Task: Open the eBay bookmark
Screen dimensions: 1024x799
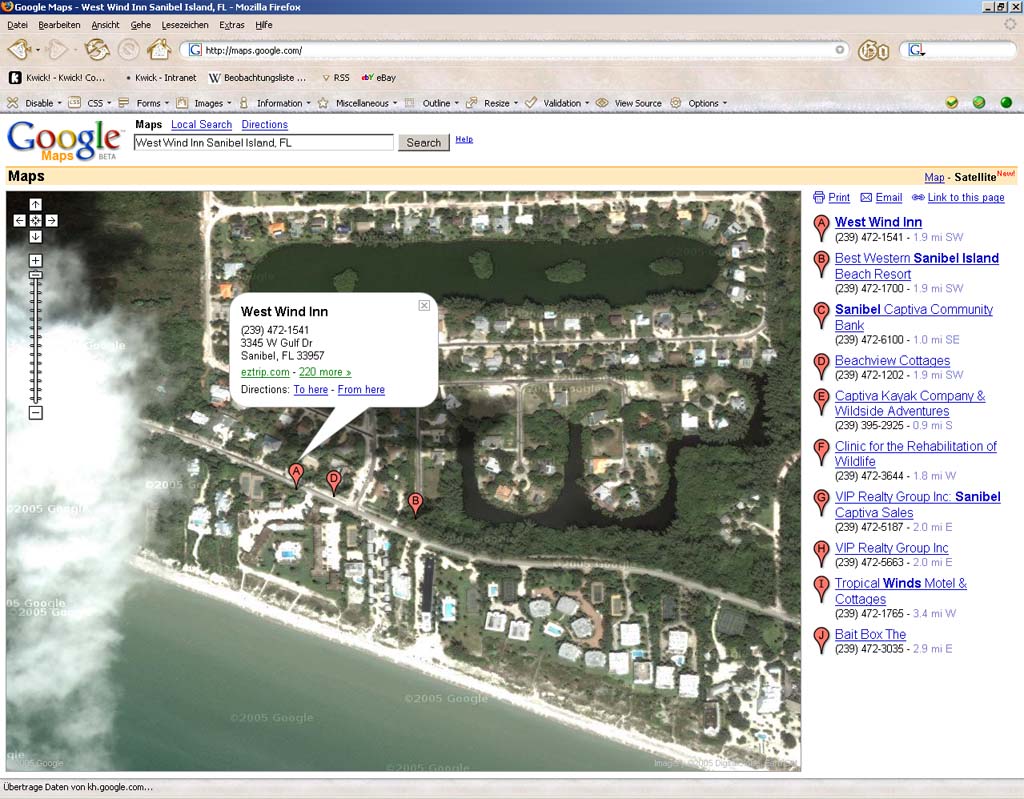Action: tap(379, 78)
